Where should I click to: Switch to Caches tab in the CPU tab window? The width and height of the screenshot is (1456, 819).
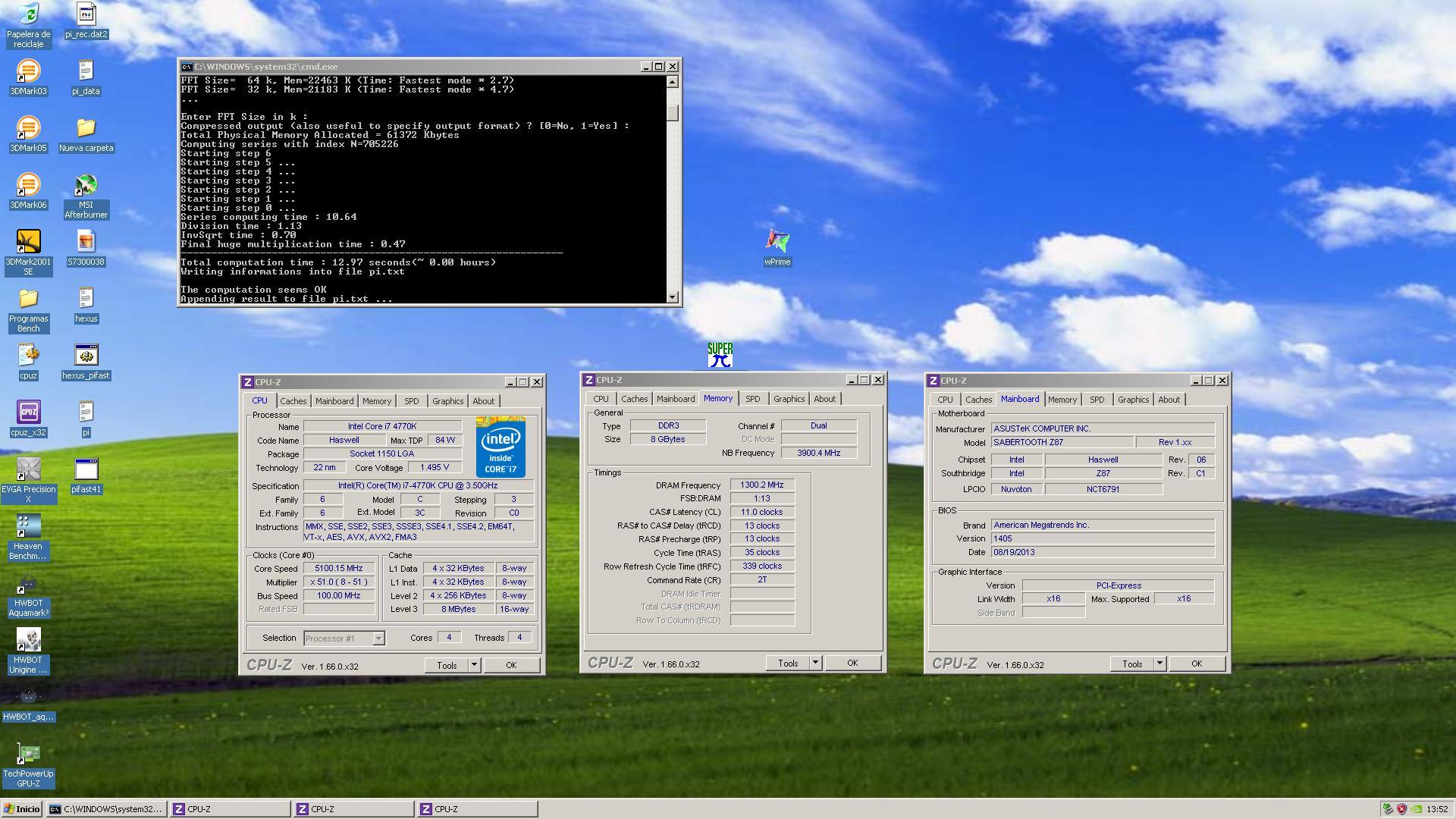(x=293, y=401)
